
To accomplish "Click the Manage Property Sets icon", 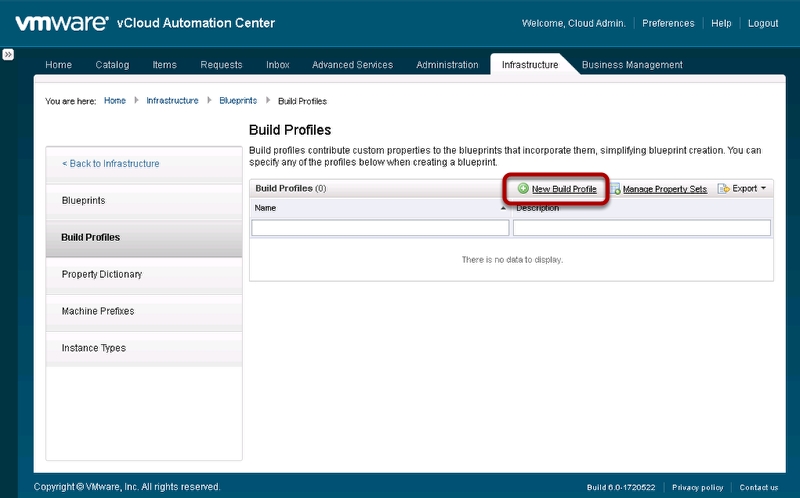I will pos(615,189).
